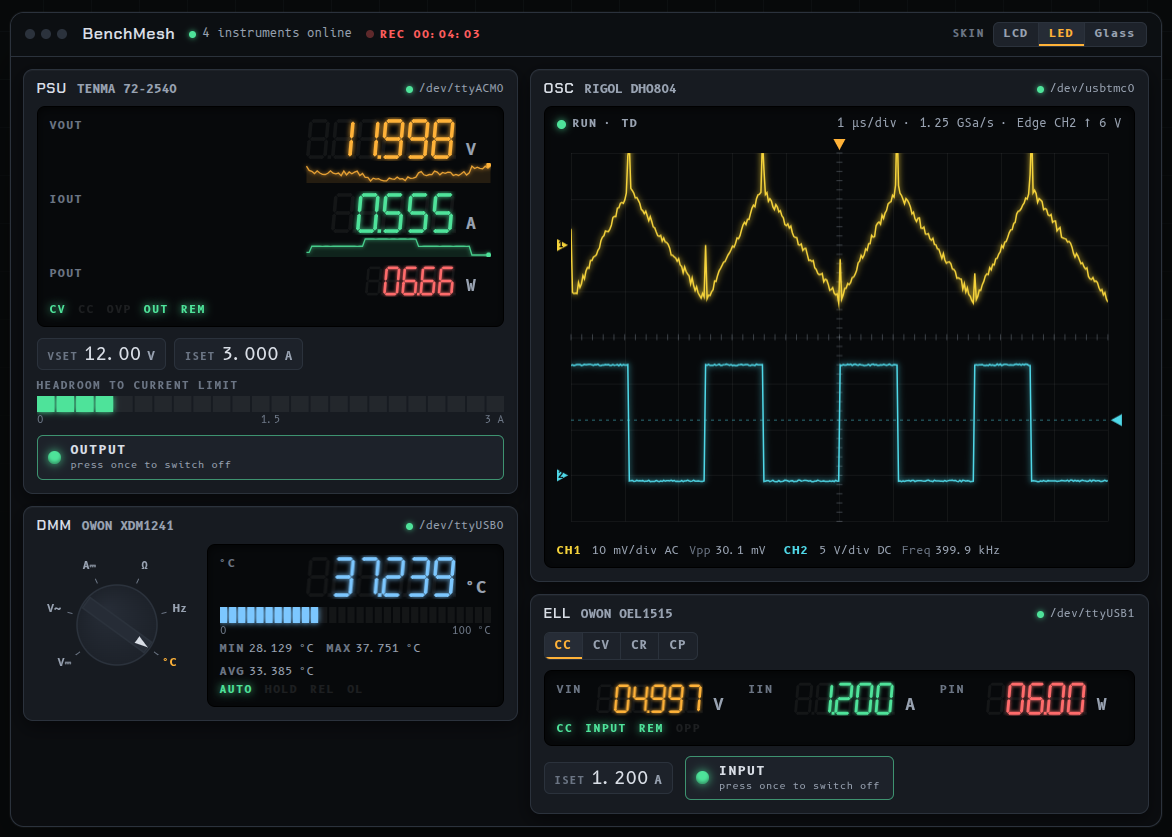Viewport: 1172px width, 837px height.
Task: Select CC mode on the electronic load
Action: pos(563,645)
